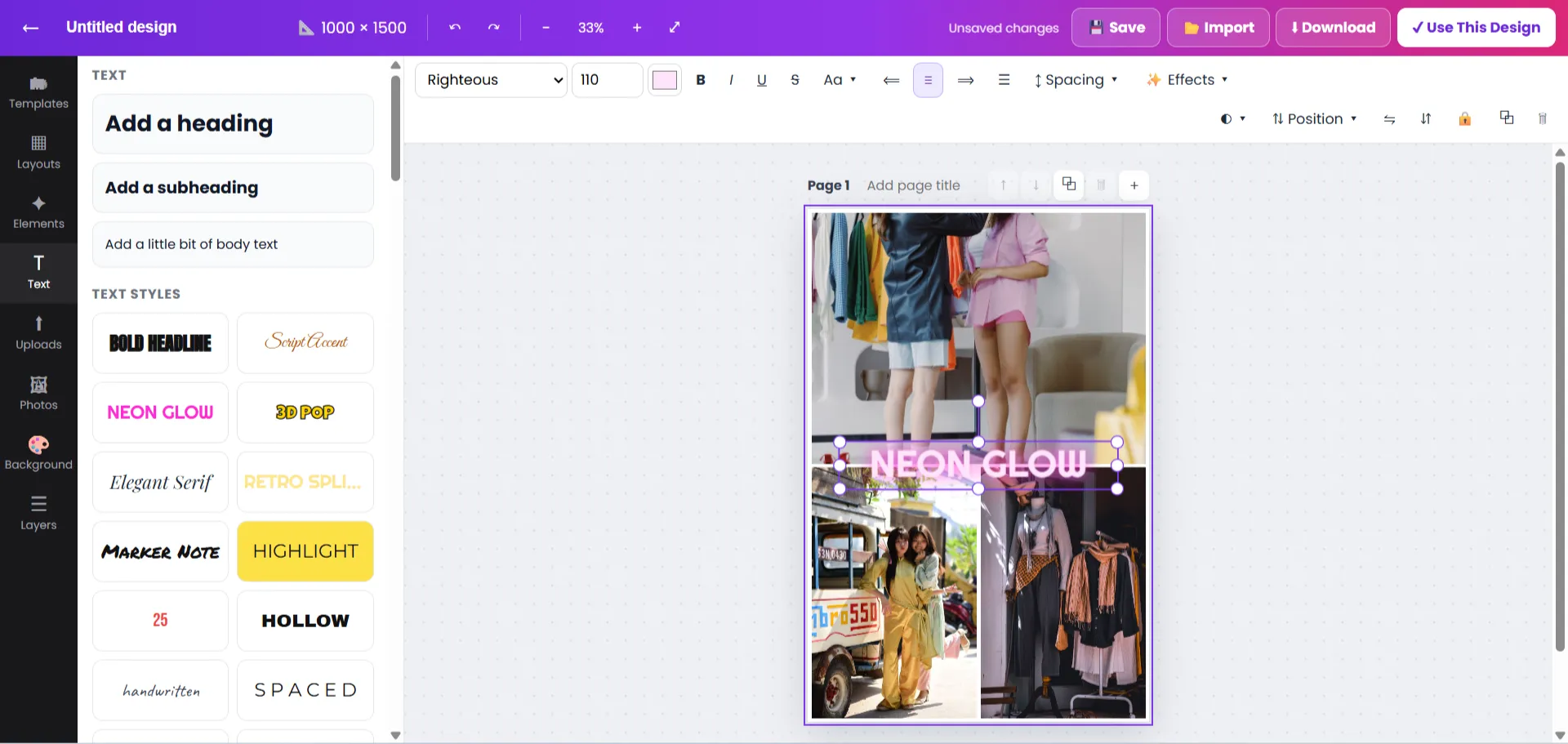Download the design
Viewport: 1568px width, 744px height.
click(1333, 28)
